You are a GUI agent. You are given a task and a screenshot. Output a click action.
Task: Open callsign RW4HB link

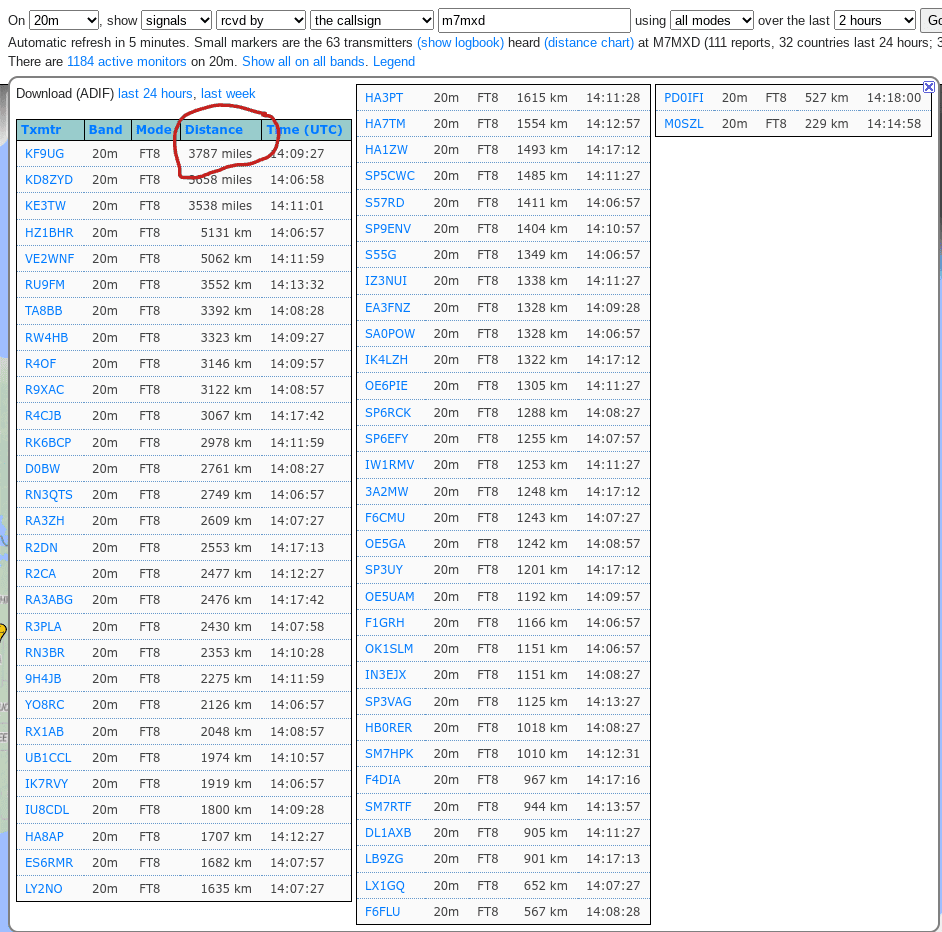[46, 338]
